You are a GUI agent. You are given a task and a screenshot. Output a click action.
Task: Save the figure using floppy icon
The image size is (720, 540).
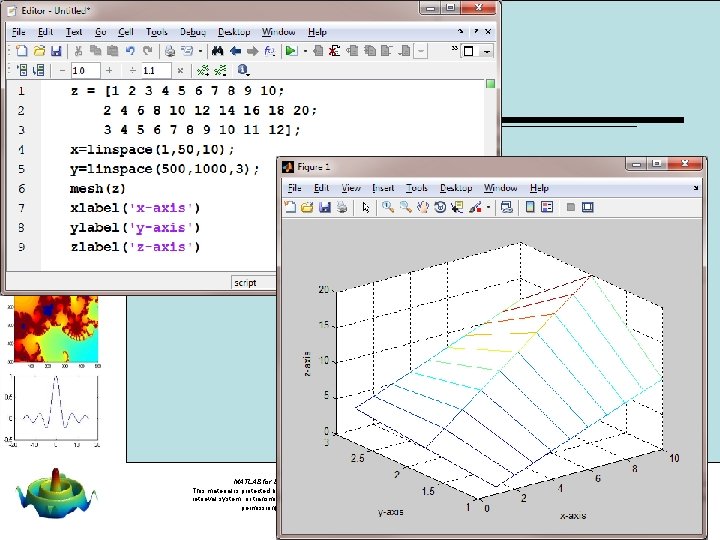tap(325, 207)
